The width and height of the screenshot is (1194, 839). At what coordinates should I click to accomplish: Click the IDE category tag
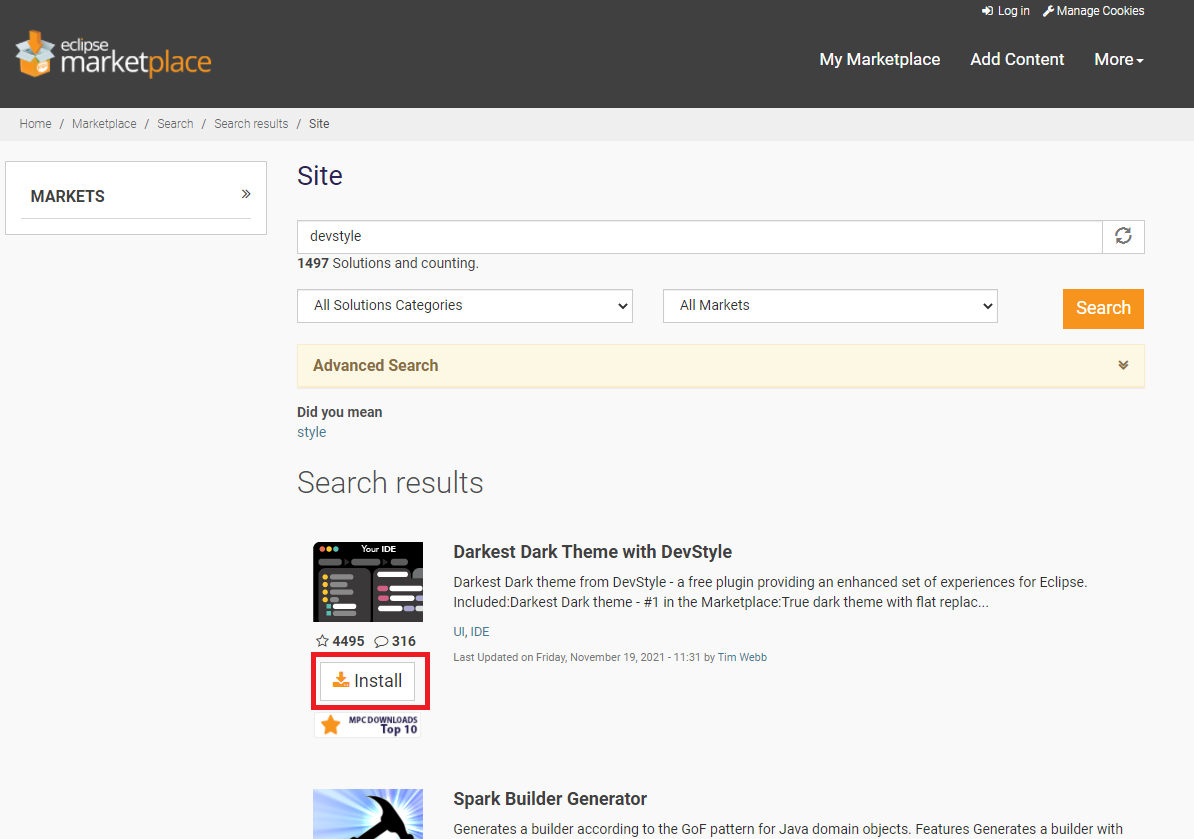[x=480, y=632]
